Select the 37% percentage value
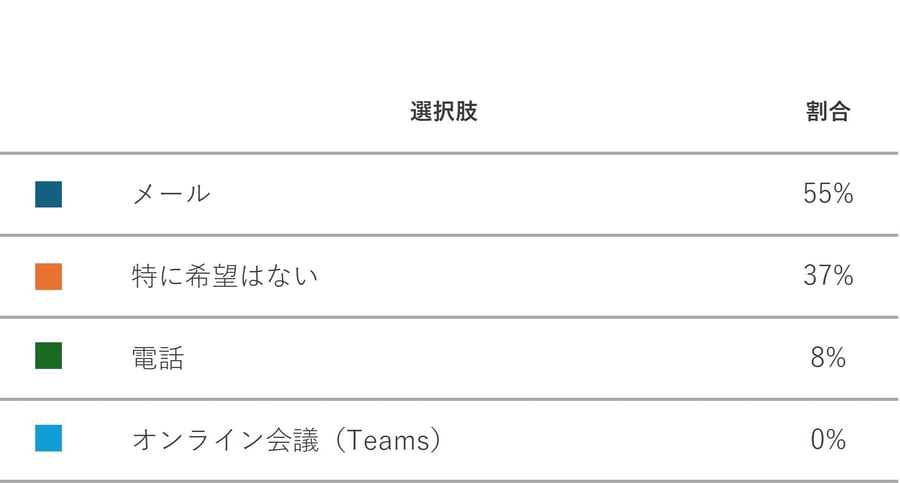Viewport: 900px width, 483px height. click(827, 276)
